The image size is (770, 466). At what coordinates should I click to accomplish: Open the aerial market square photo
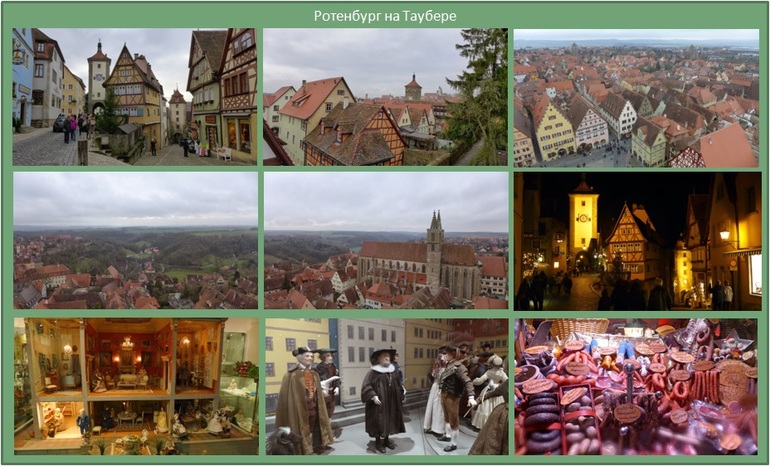pyautogui.click(x=636, y=97)
